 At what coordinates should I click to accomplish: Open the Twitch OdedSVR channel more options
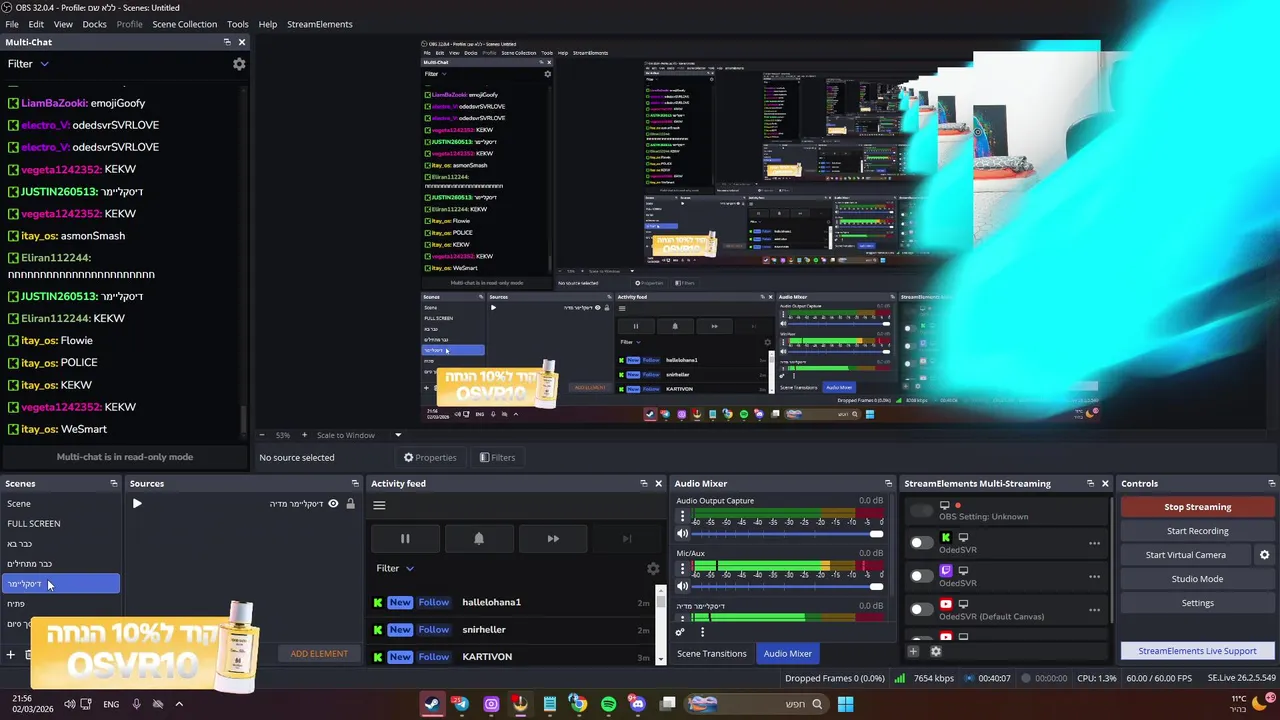(x=1094, y=576)
